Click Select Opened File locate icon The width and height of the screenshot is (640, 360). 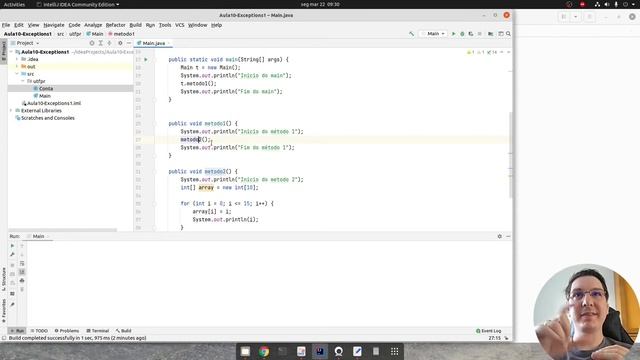[x=92, y=43]
